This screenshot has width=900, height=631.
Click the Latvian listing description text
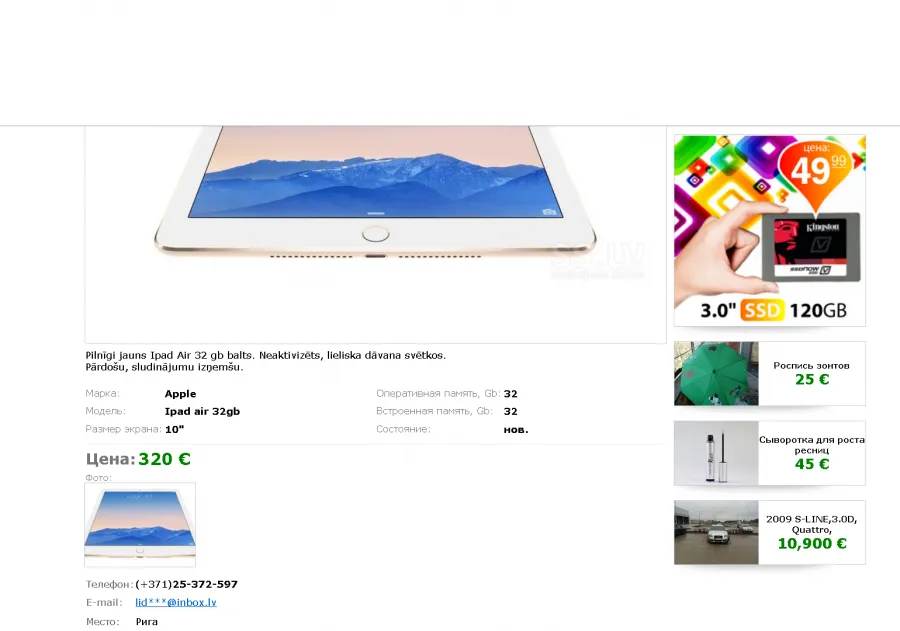point(266,361)
